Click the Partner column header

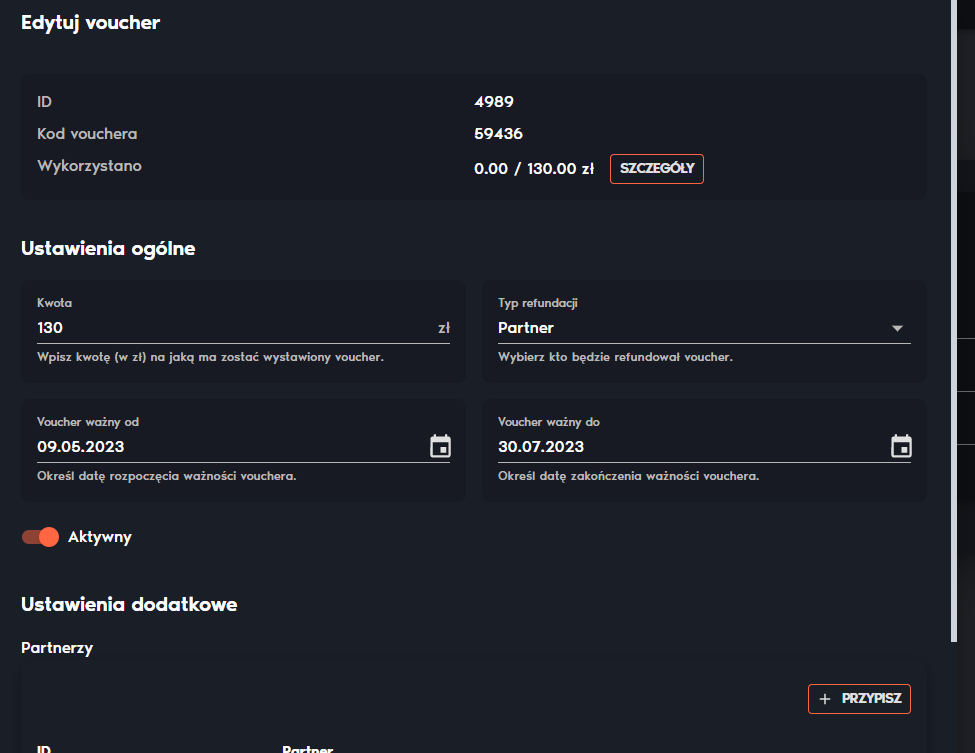click(x=308, y=749)
